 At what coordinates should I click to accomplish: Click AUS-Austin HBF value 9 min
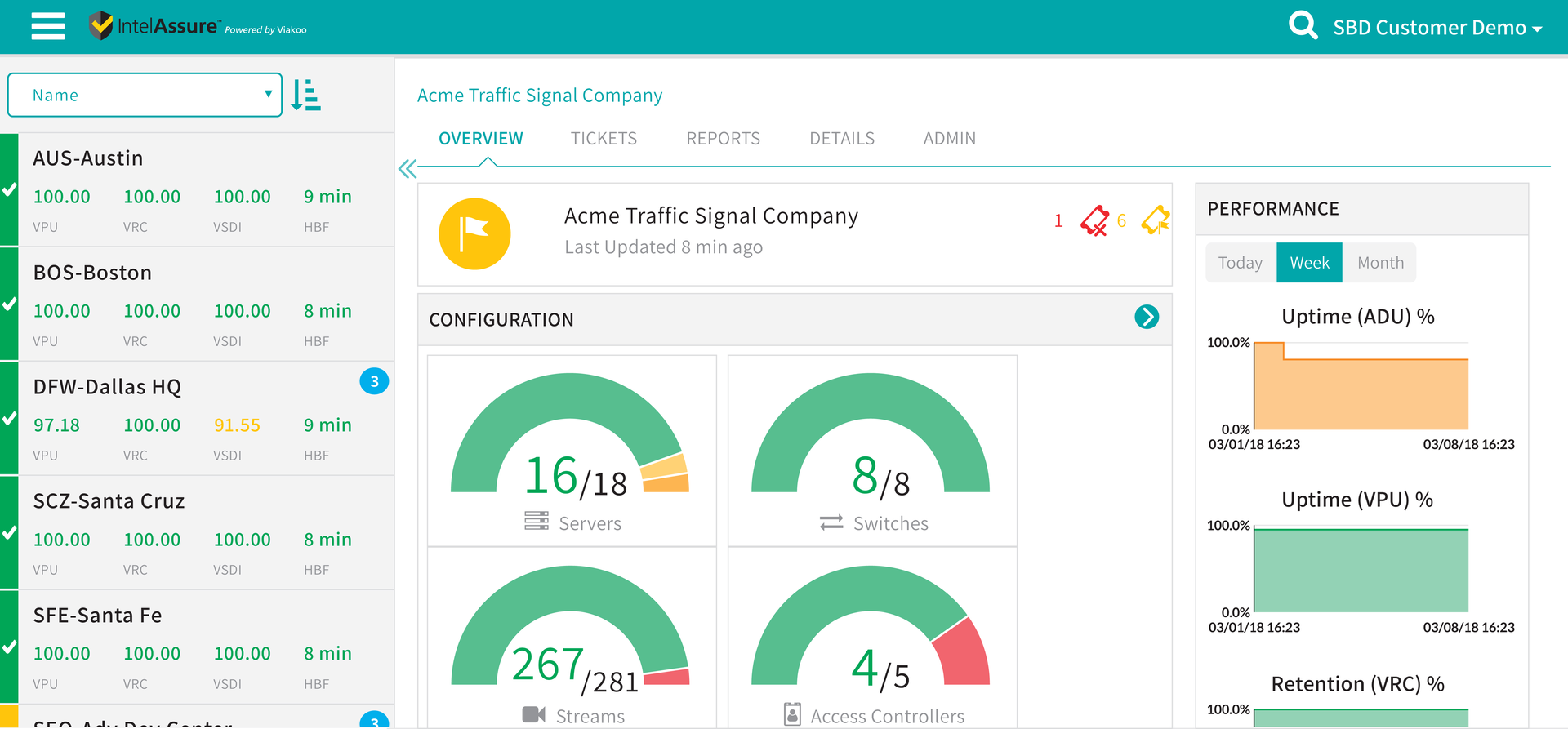click(x=327, y=197)
